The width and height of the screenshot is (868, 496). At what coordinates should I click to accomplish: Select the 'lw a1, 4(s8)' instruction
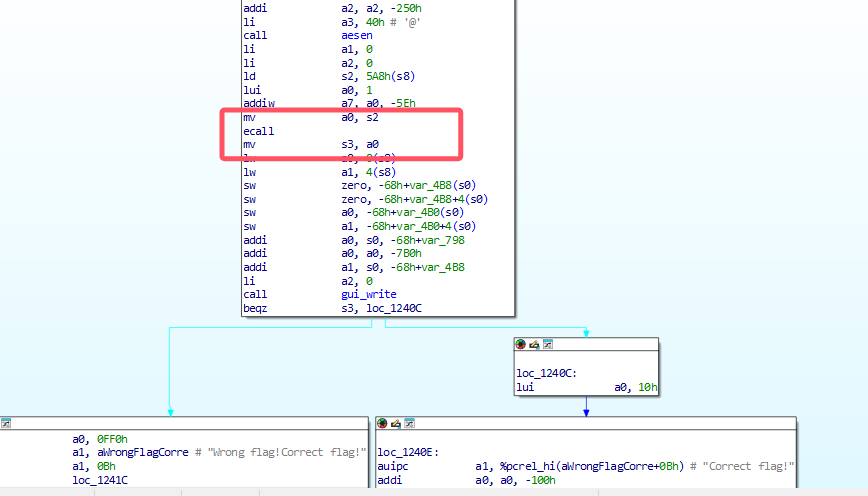click(319, 172)
